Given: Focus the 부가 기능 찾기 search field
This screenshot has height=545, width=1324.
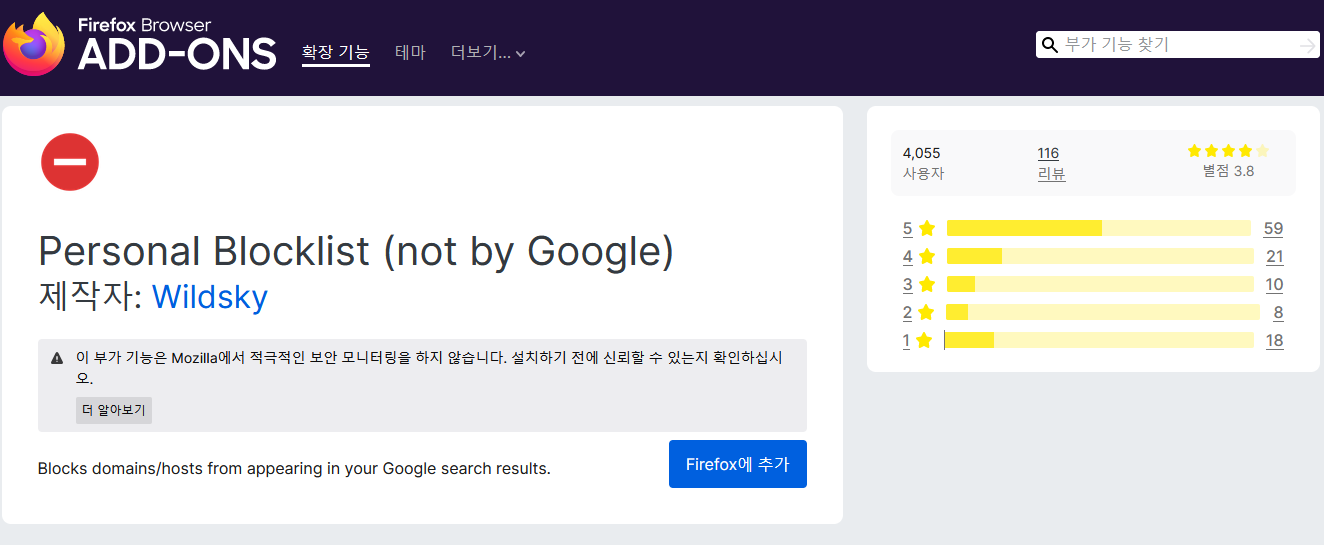Looking at the screenshot, I should [1178, 45].
